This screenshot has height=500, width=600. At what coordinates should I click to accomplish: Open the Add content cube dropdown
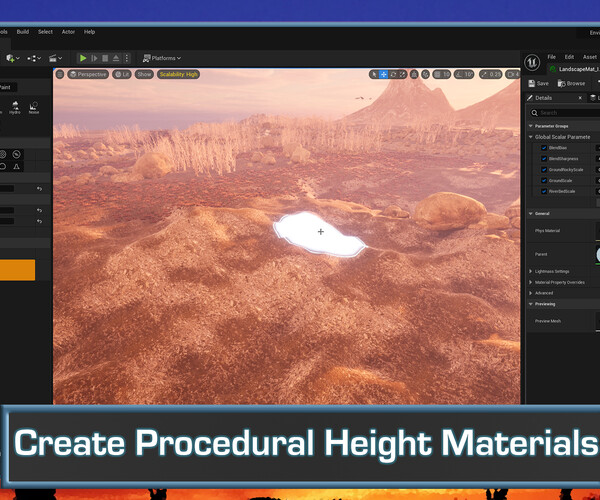point(13,58)
